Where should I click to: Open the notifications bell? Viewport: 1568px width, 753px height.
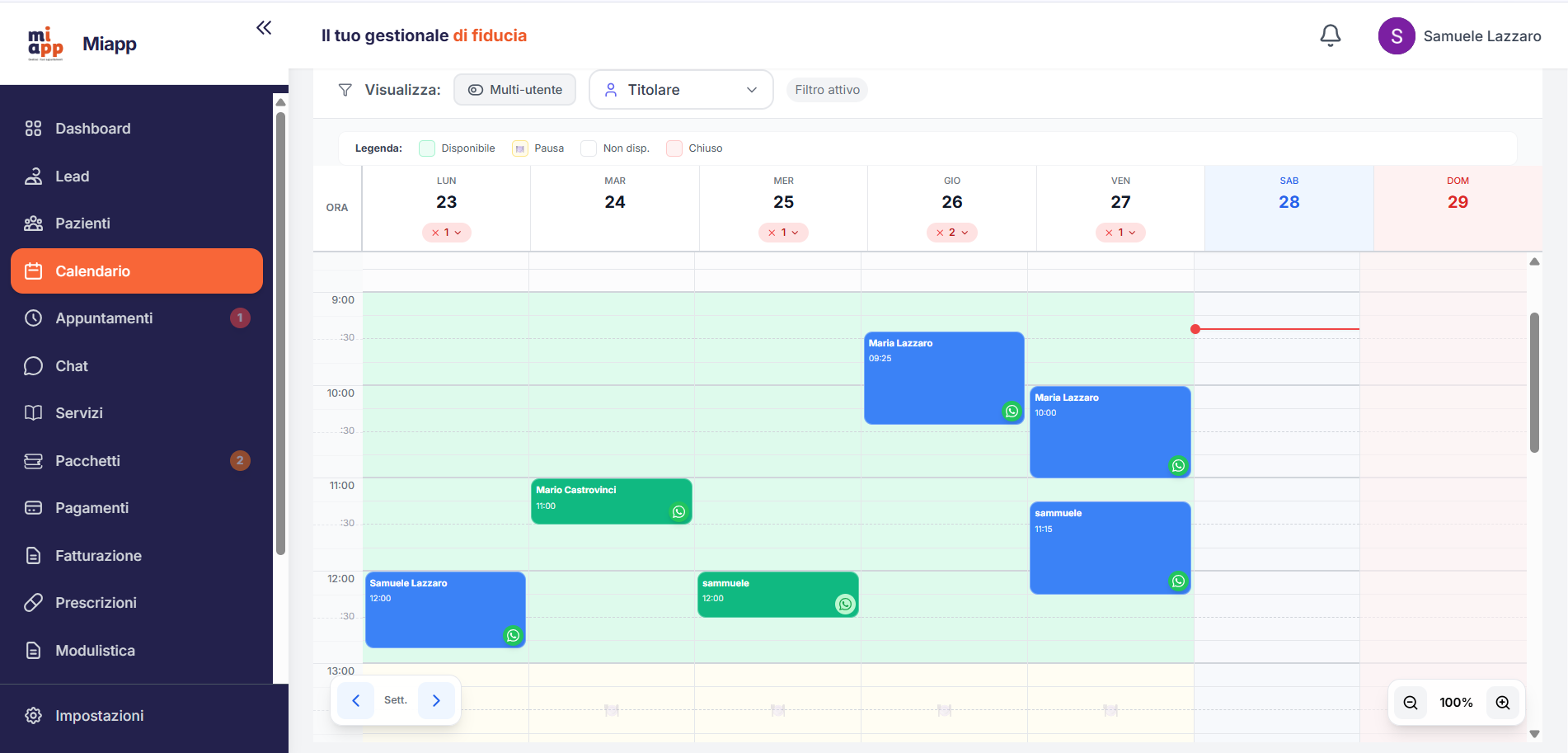(1330, 35)
